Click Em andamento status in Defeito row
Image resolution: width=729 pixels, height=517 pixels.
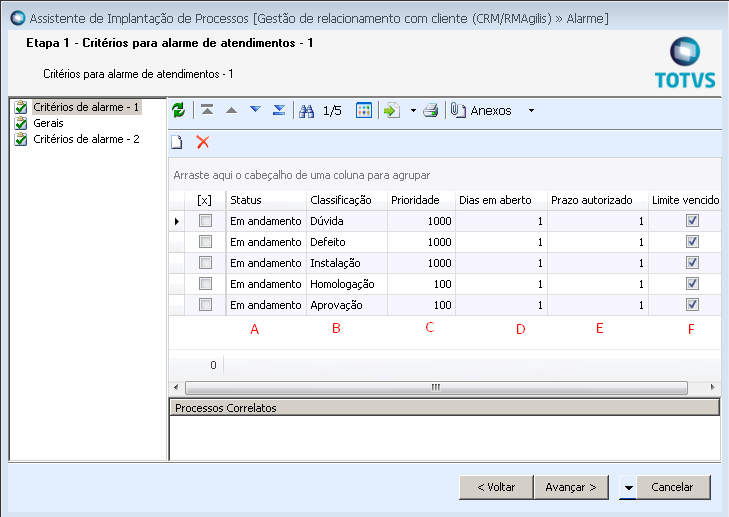point(266,242)
